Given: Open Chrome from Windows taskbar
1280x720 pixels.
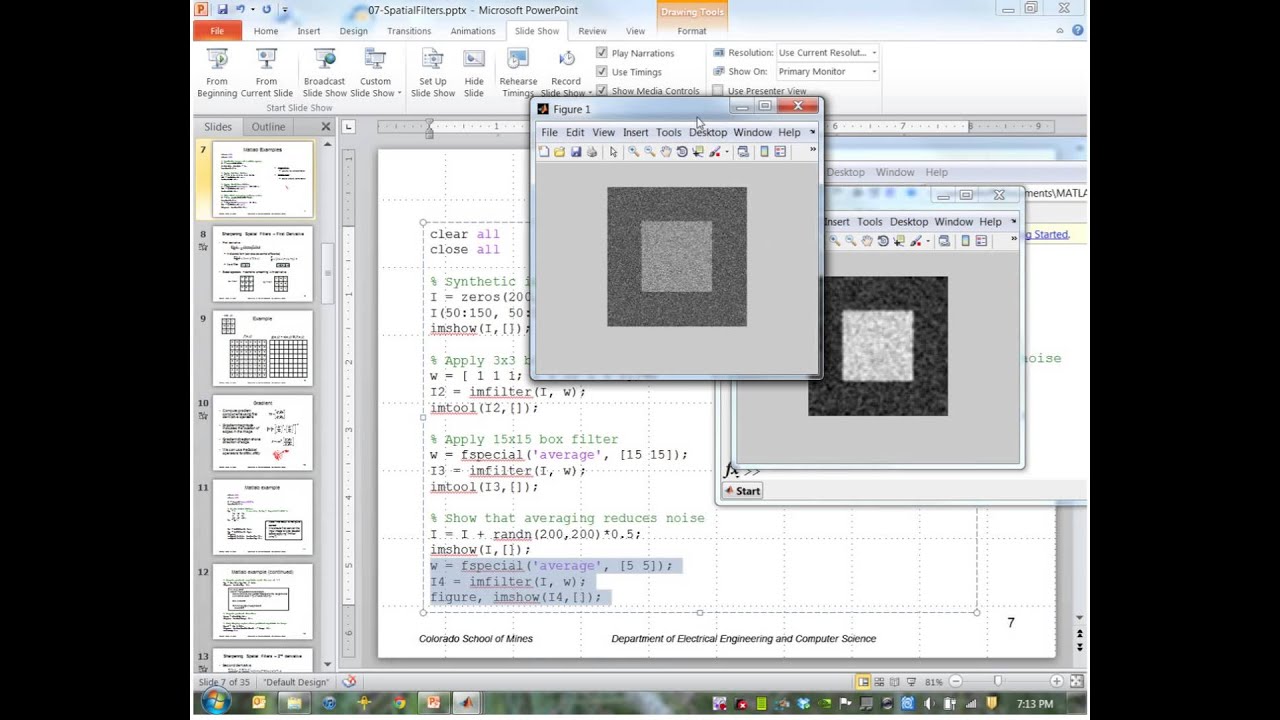Looking at the screenshot, I should click(x=399, y=703).
